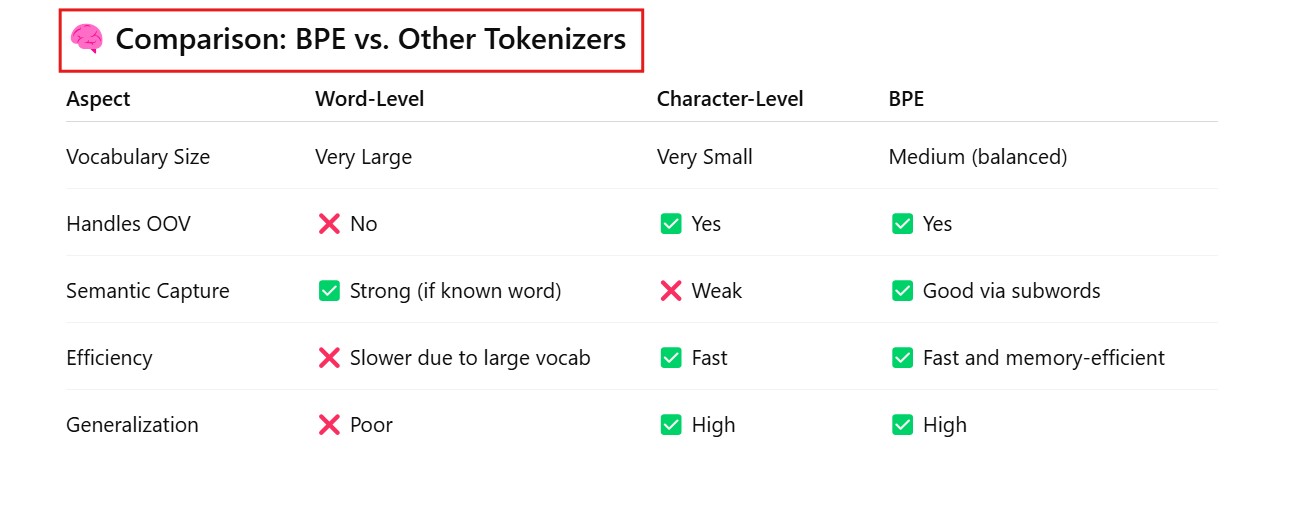Click the green check in BPE Handles OOV cell
The height and width of the screenshot is (525, 1290).
(902, 224)
